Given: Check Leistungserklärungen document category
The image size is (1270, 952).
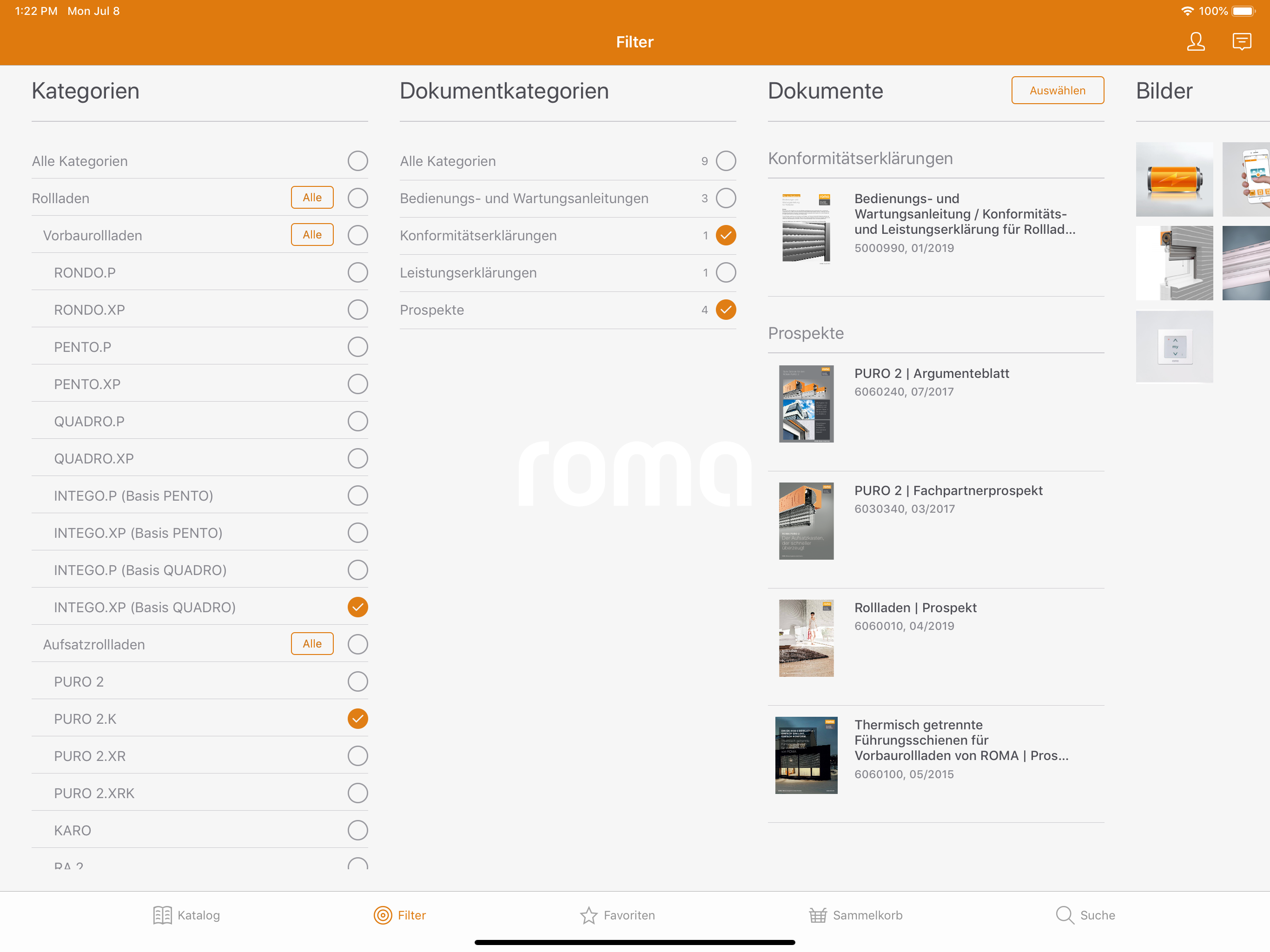Looking at the screenshot, I should click(x=726, y=272).
